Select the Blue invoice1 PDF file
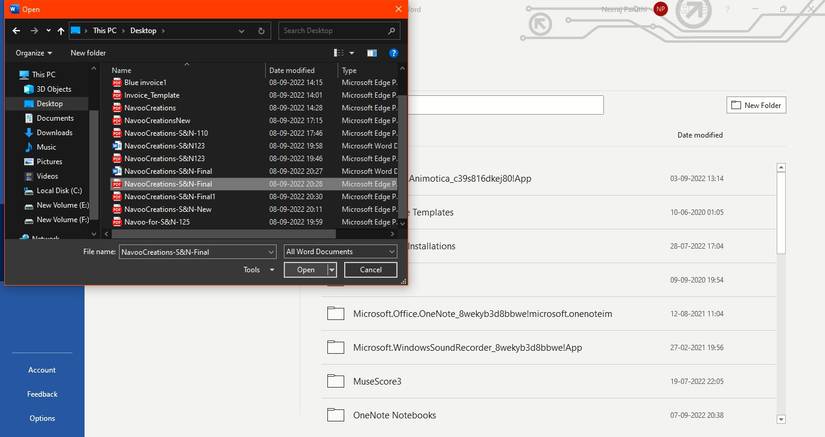 pyautogui.click(x=254, y=83)
